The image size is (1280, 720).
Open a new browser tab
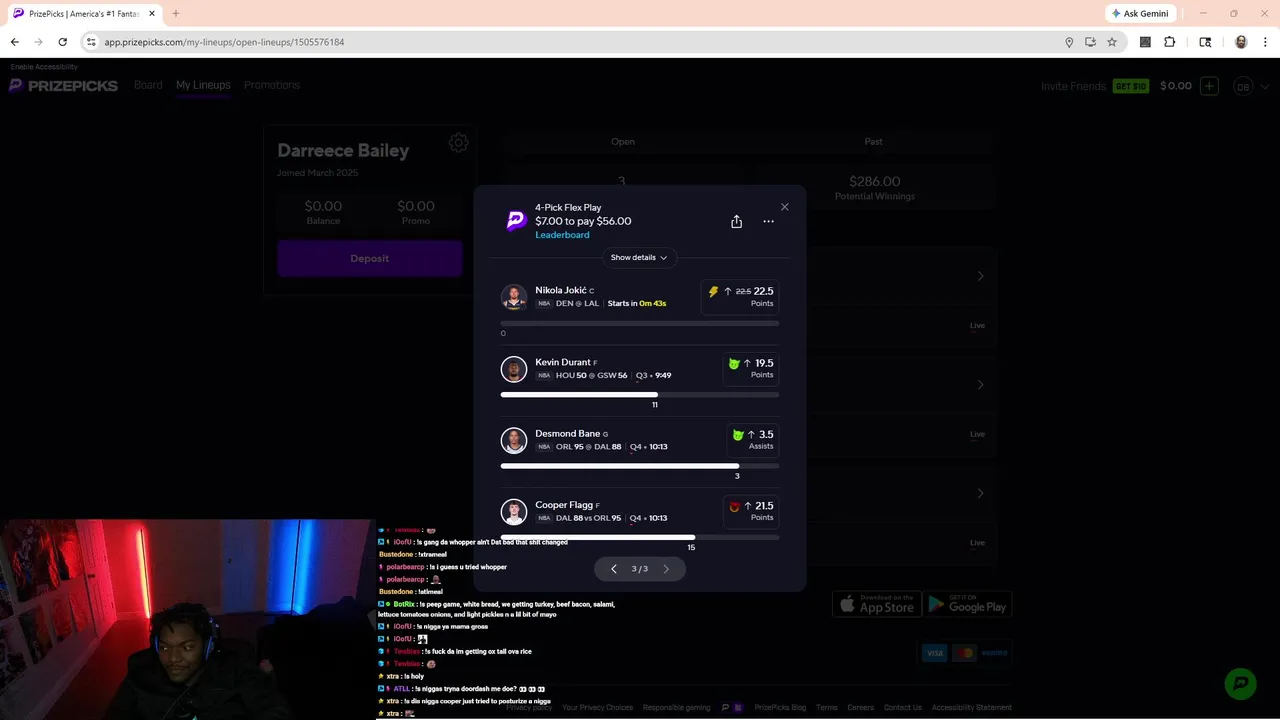click(x=175, y=14)
